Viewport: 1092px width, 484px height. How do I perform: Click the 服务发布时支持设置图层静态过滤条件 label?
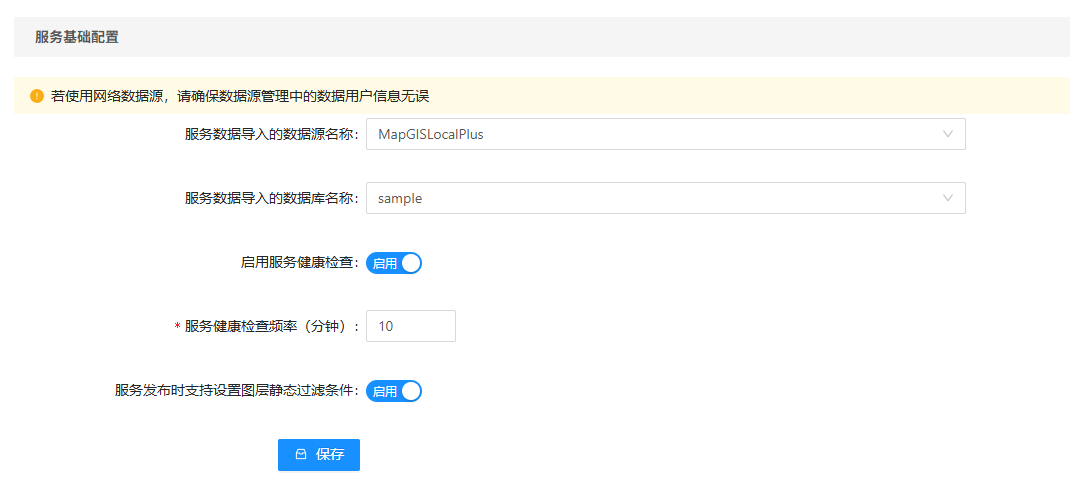click(236, 391)
